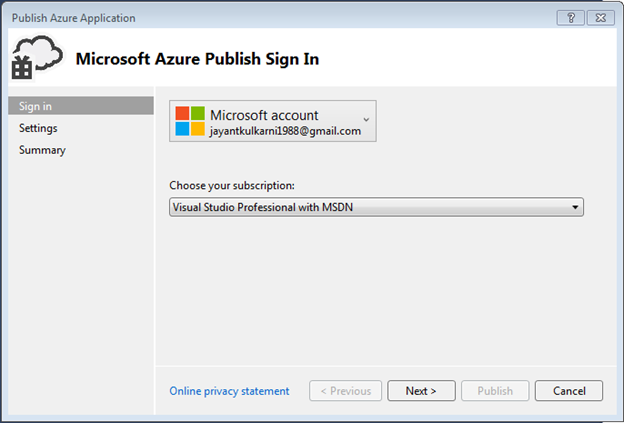Expand the Microsoft account chevron
This screenshot has height=423, width=624.
click(366, 119)
